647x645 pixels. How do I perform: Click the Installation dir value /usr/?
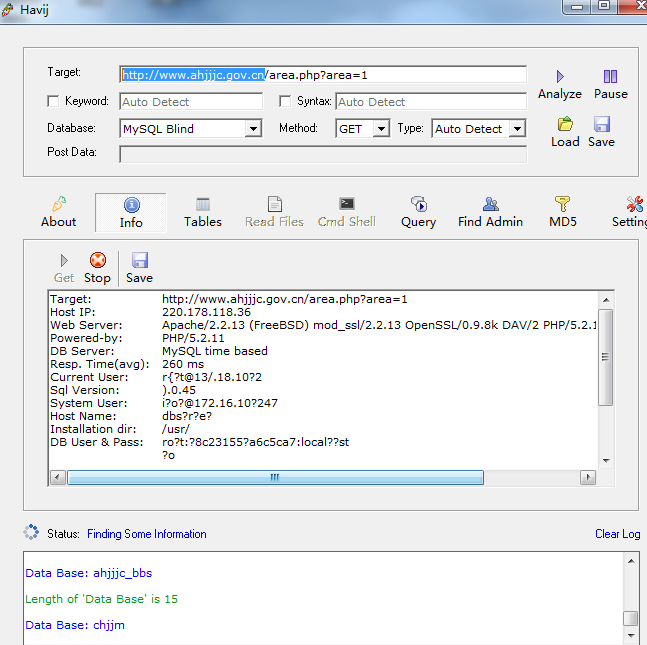(176, 429)
